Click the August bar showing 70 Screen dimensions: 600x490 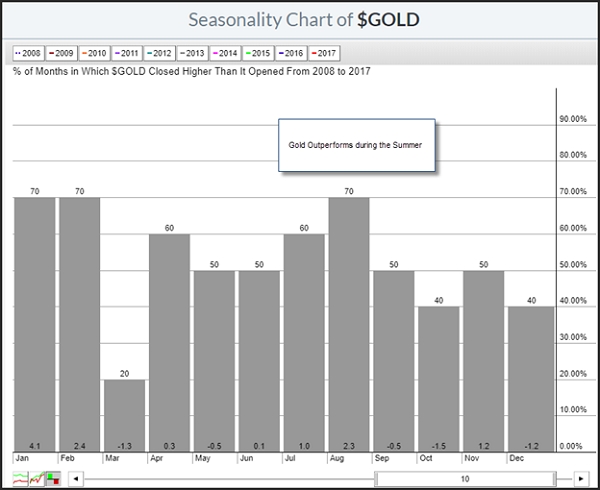click(x=349, y=320)
